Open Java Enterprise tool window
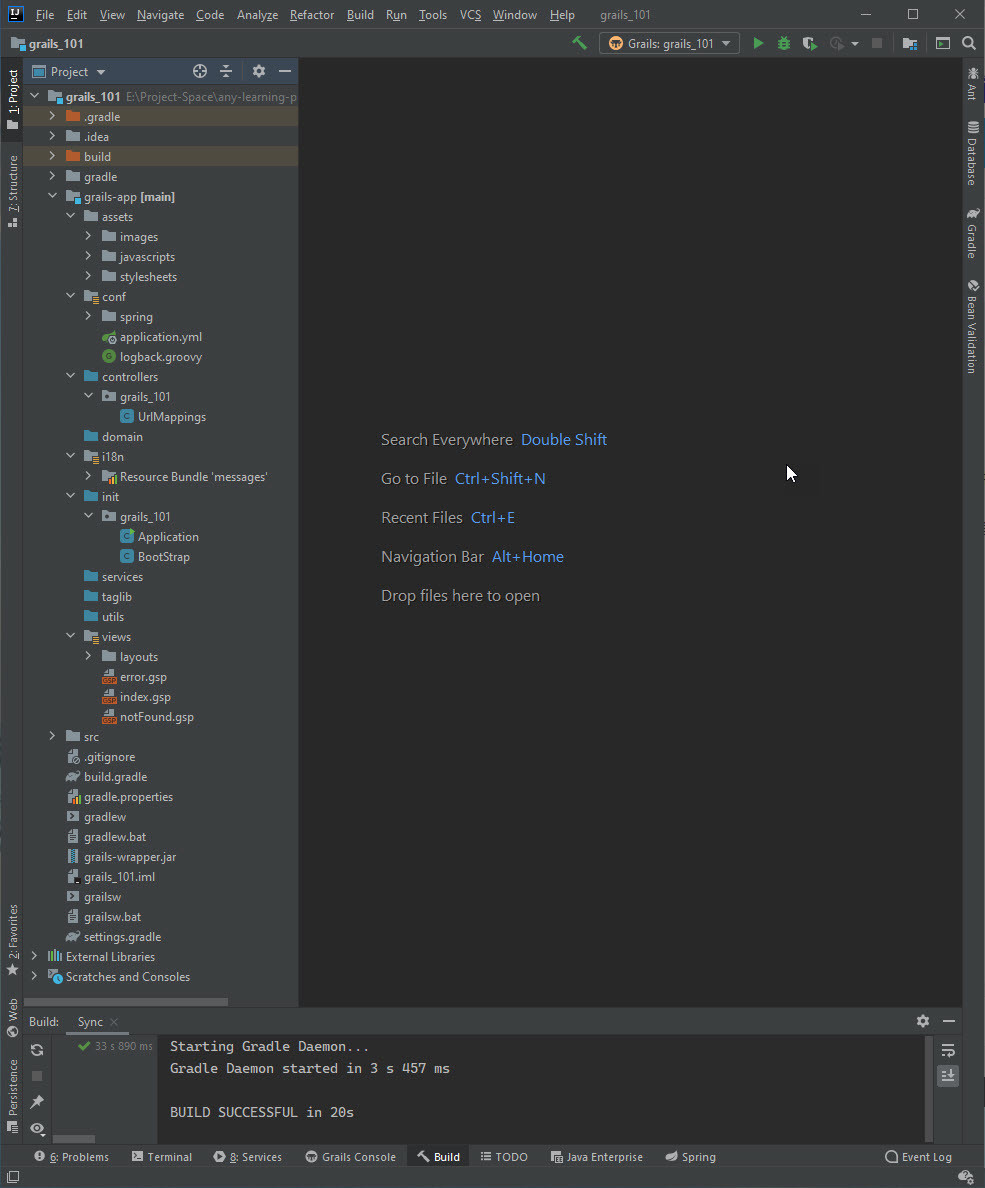The width and height of the screenshot is (985, 1188). pyautogui.click(x=596, y=1156)
